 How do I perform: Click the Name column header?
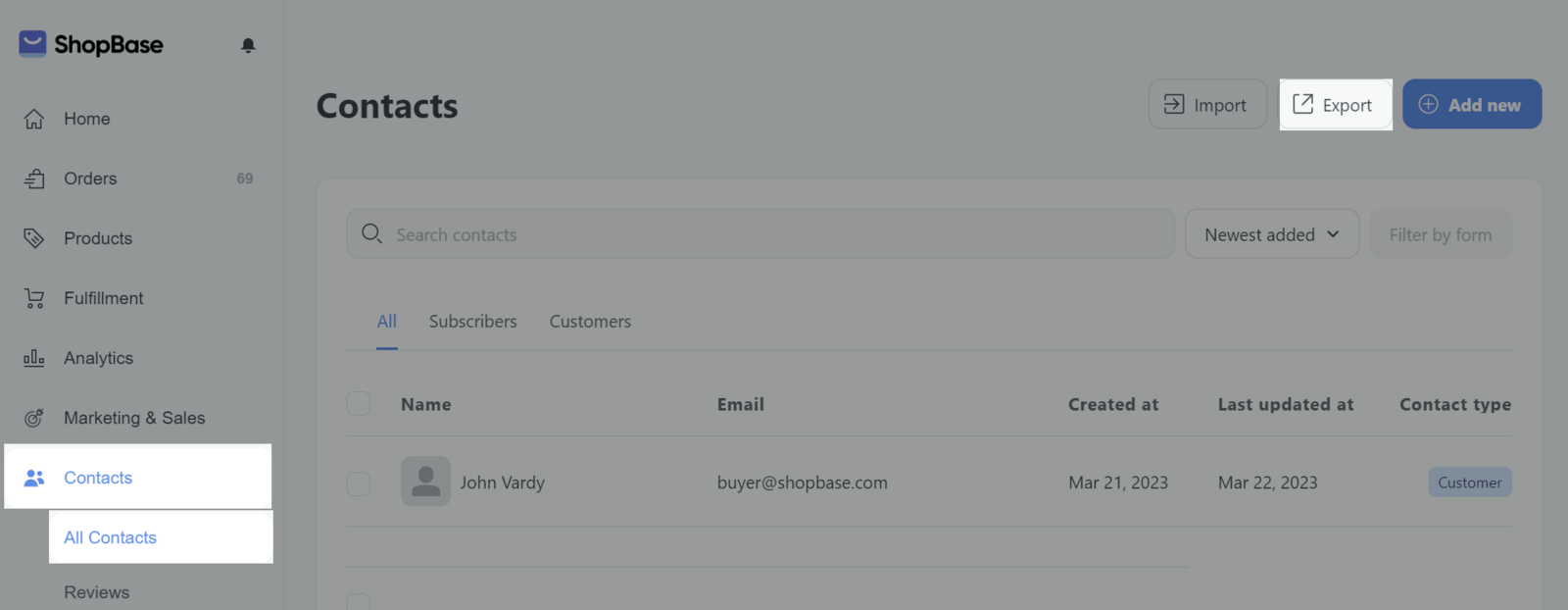(x=426, y=404)
